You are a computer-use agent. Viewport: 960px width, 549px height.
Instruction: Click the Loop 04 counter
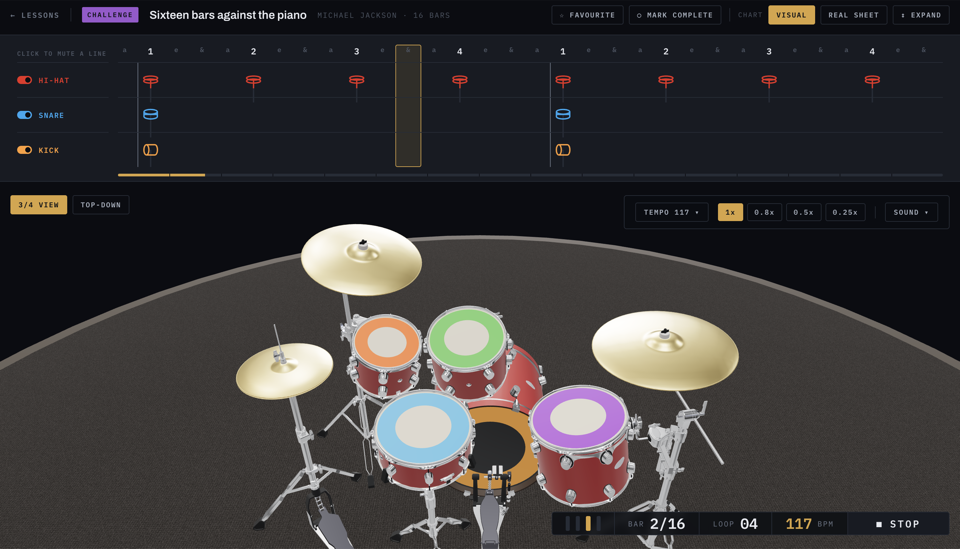tap(735, 524)
